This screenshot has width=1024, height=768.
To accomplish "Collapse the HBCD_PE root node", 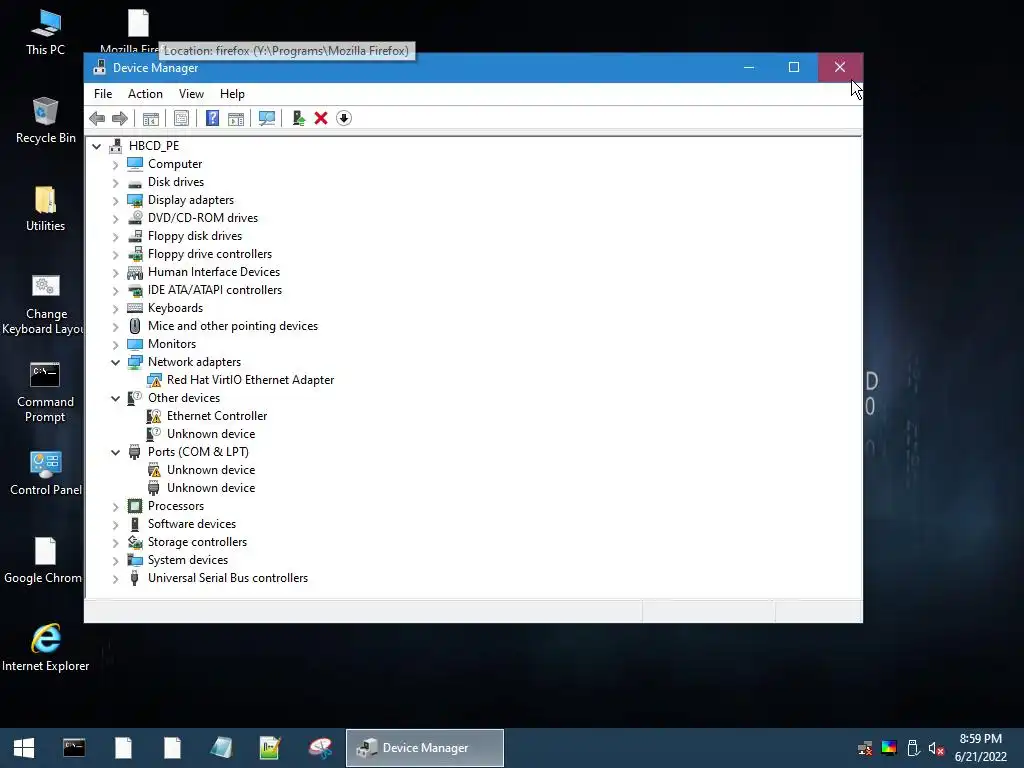I will click(x=97, y=146).
